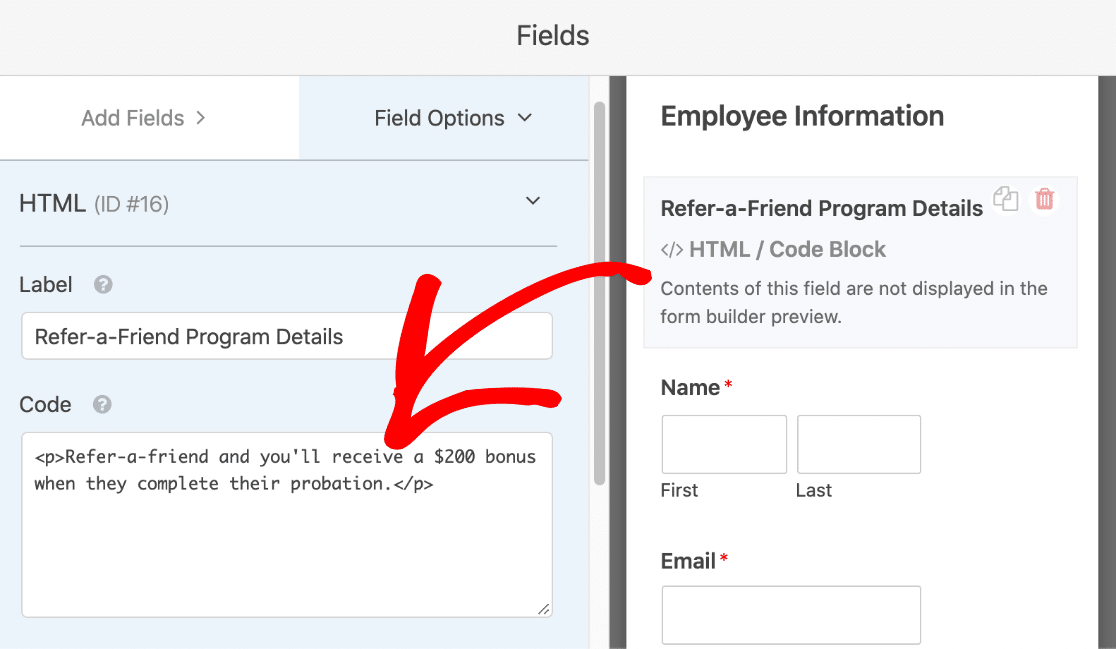Click the 'Contents of this field are not displayed' notice
This screenshot has height=649, width=1116.
(x=854, y=302)
